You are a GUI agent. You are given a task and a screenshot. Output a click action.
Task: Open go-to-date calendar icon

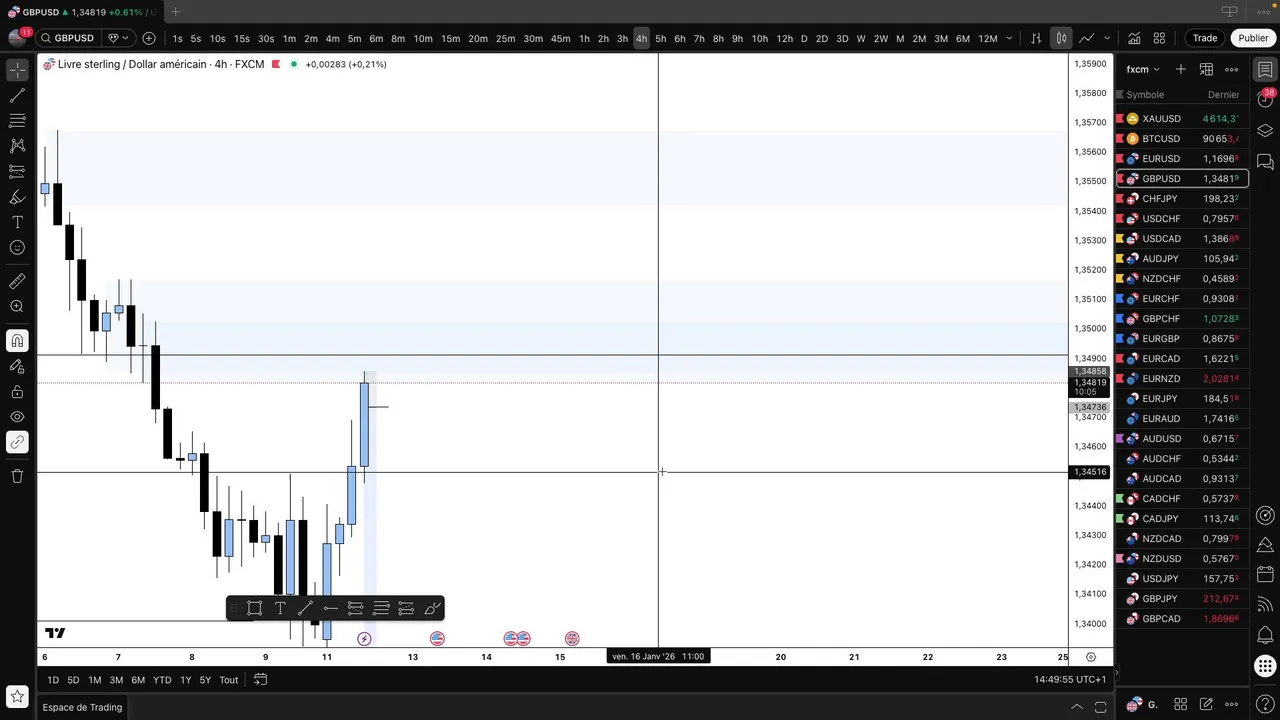click(x=260, y=680)
